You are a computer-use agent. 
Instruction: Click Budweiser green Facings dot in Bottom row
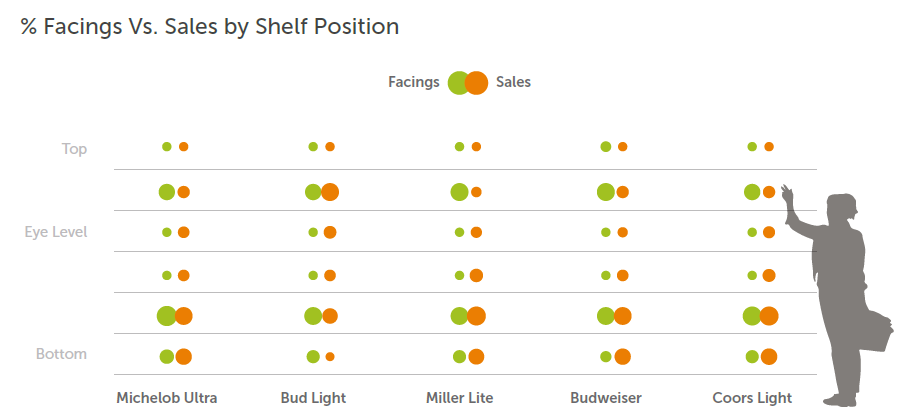tap(606, 356)
